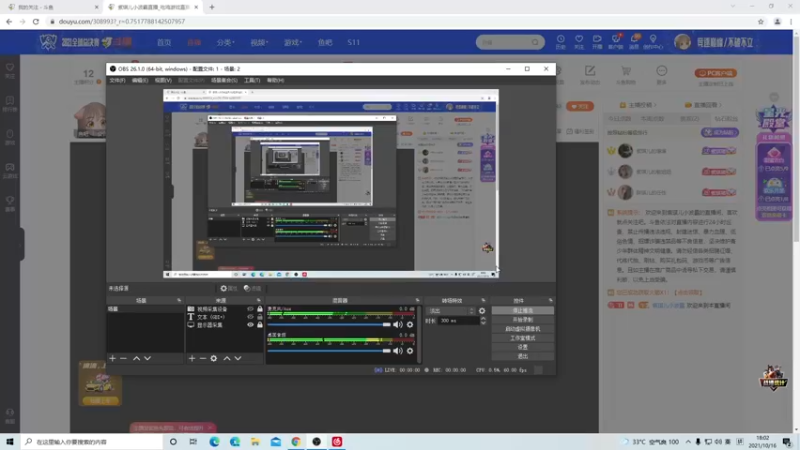Open desktop audio settings gear
The image size is (800, 450).
pos(410,351)
